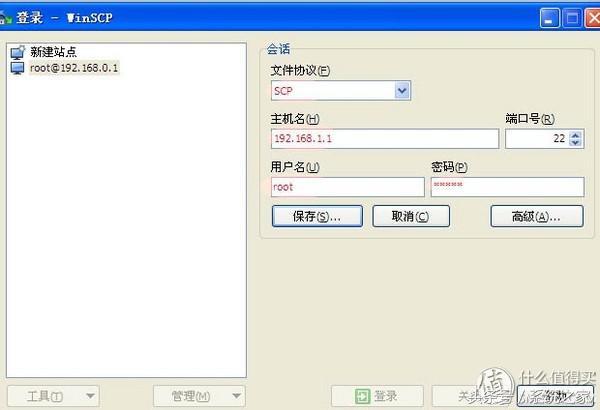Click the username field containing root

click(347, 187)
